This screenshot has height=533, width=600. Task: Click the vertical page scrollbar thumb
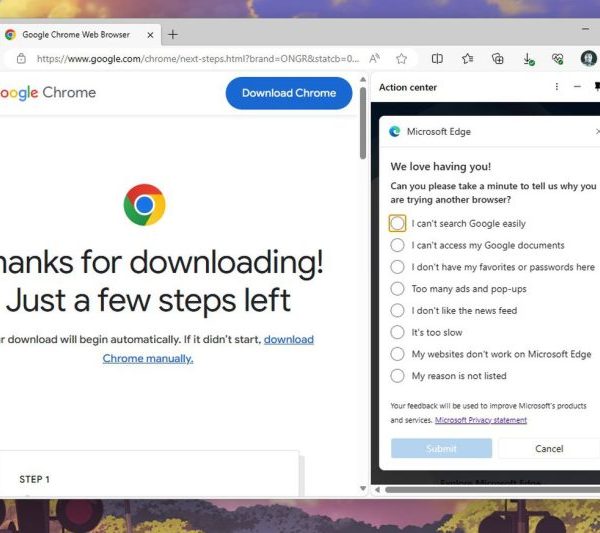[363, 123]
